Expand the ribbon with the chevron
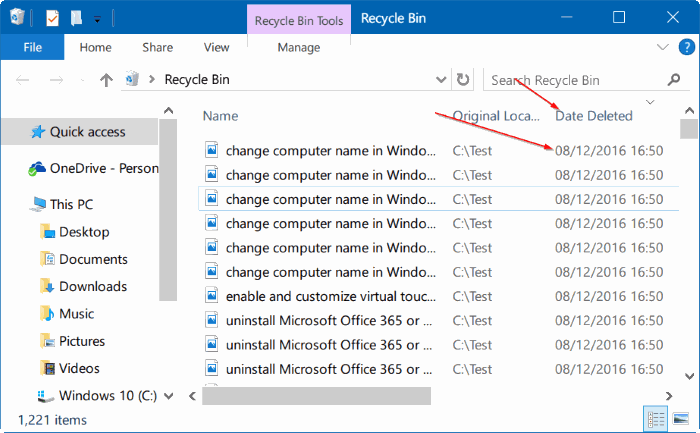700x433 pixels. point(663,47)
